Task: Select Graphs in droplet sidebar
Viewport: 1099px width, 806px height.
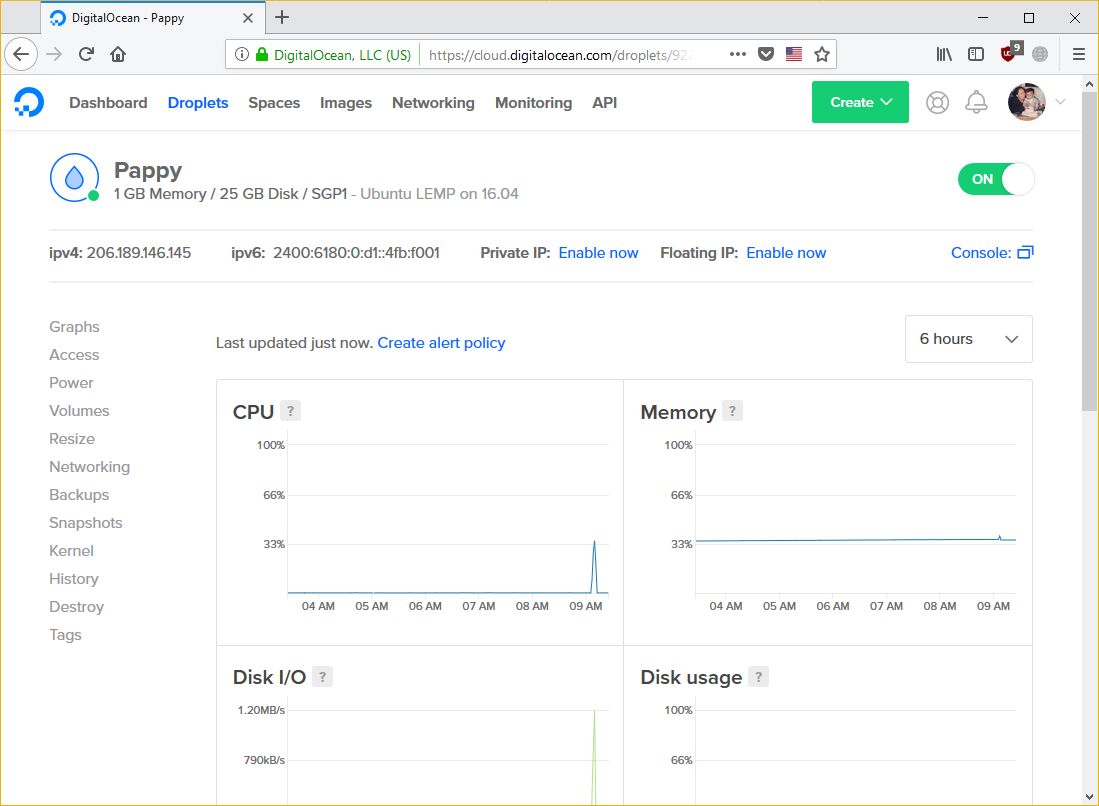Action: click(74, 327)
